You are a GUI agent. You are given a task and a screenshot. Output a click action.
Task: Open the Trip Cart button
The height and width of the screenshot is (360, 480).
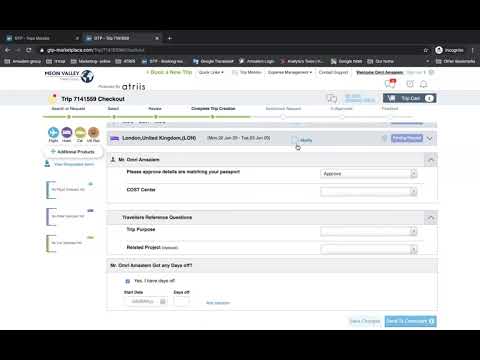[410, 98]
